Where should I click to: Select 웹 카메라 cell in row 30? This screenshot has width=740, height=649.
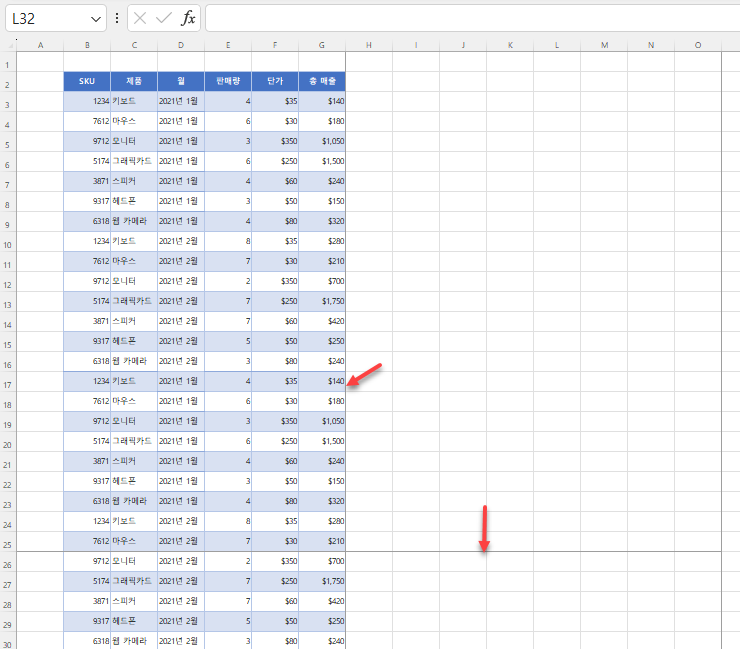tap(134, 641)
